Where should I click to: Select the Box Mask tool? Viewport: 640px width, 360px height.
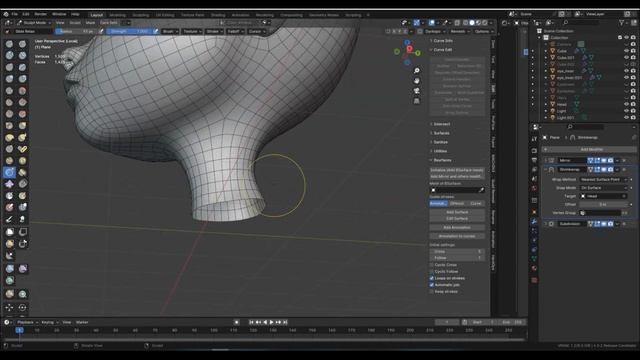pyautogui.click(x=10, y=232)
